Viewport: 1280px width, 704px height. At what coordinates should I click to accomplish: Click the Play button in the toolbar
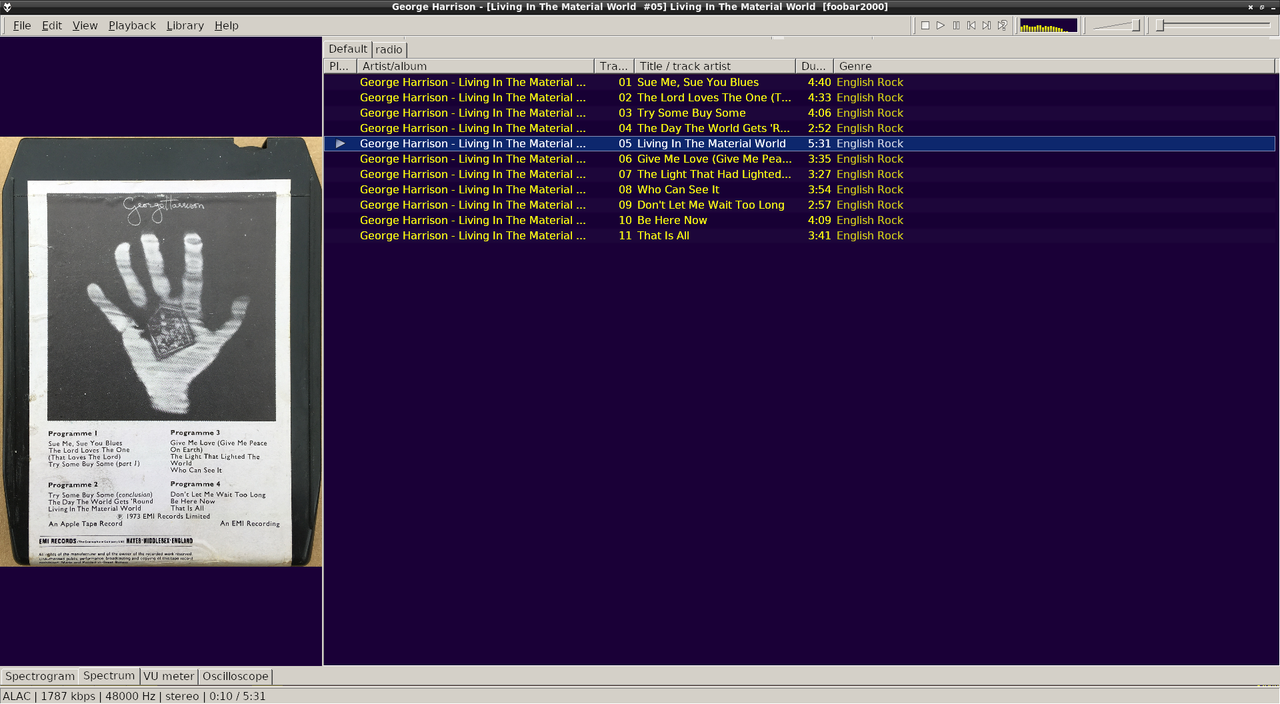[940, 25]
